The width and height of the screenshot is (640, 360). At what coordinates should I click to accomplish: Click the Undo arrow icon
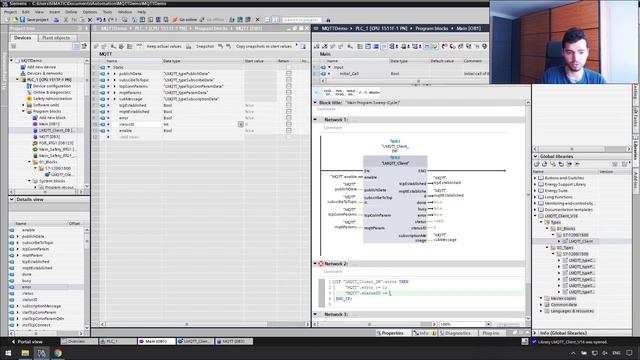click(99, 20)
